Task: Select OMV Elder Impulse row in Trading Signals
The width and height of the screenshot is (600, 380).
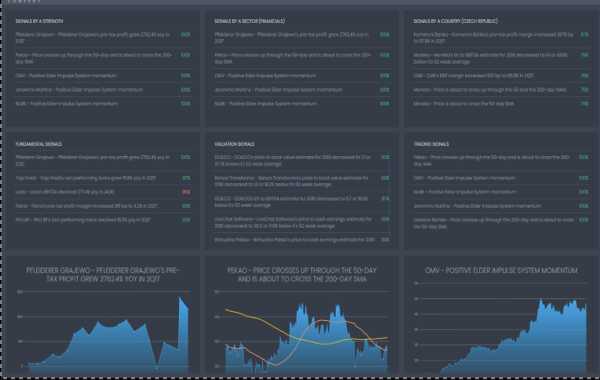Action: coord(501,178)
